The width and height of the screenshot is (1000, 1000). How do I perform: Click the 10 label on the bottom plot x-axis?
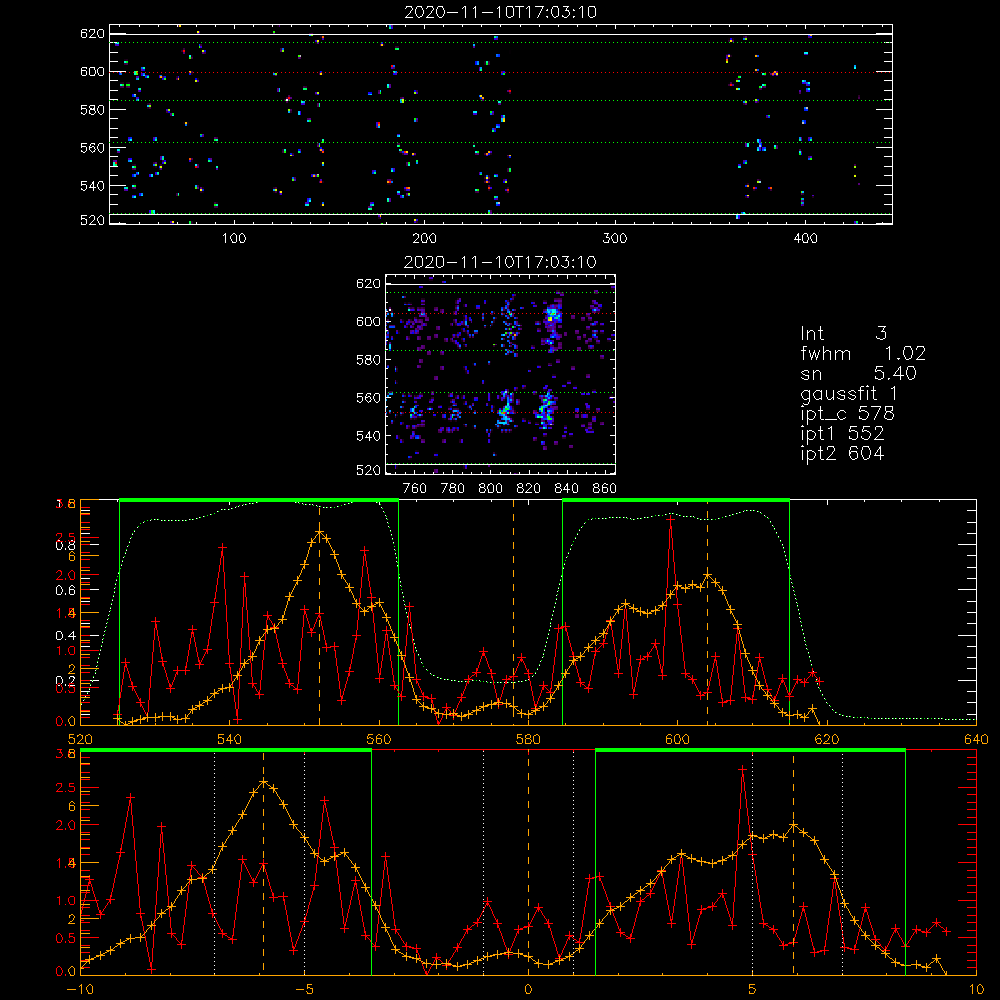[x=976, y=990]
